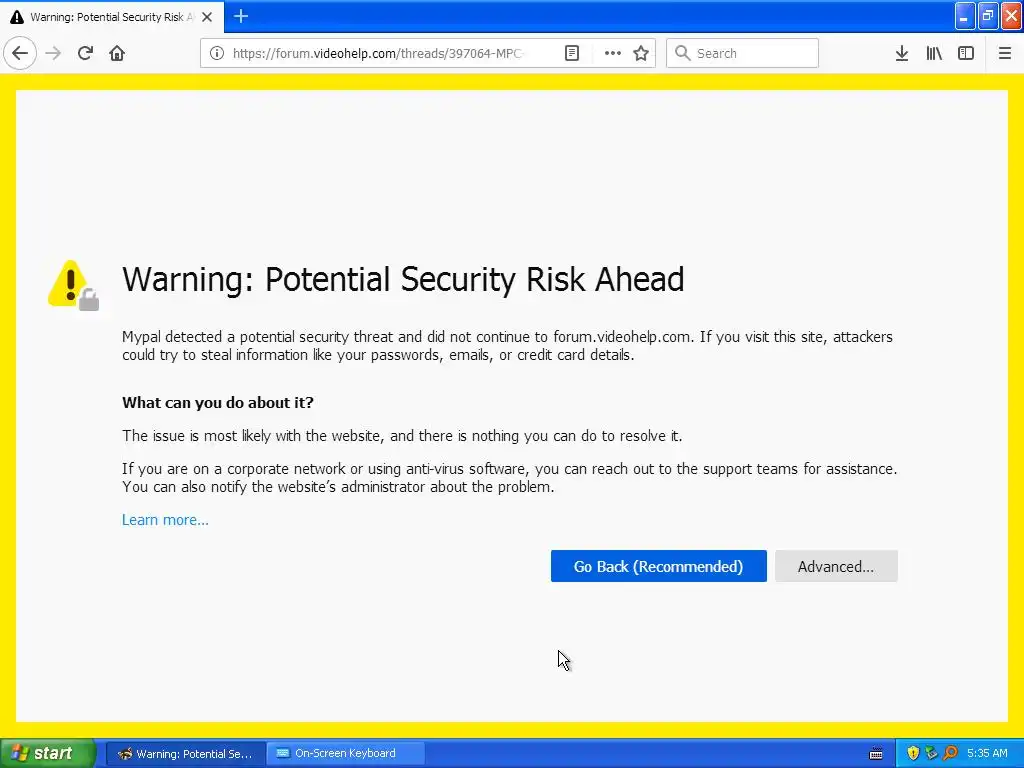Click the network tray icon
Screen dimensions: 1024x768
[931, 754]
